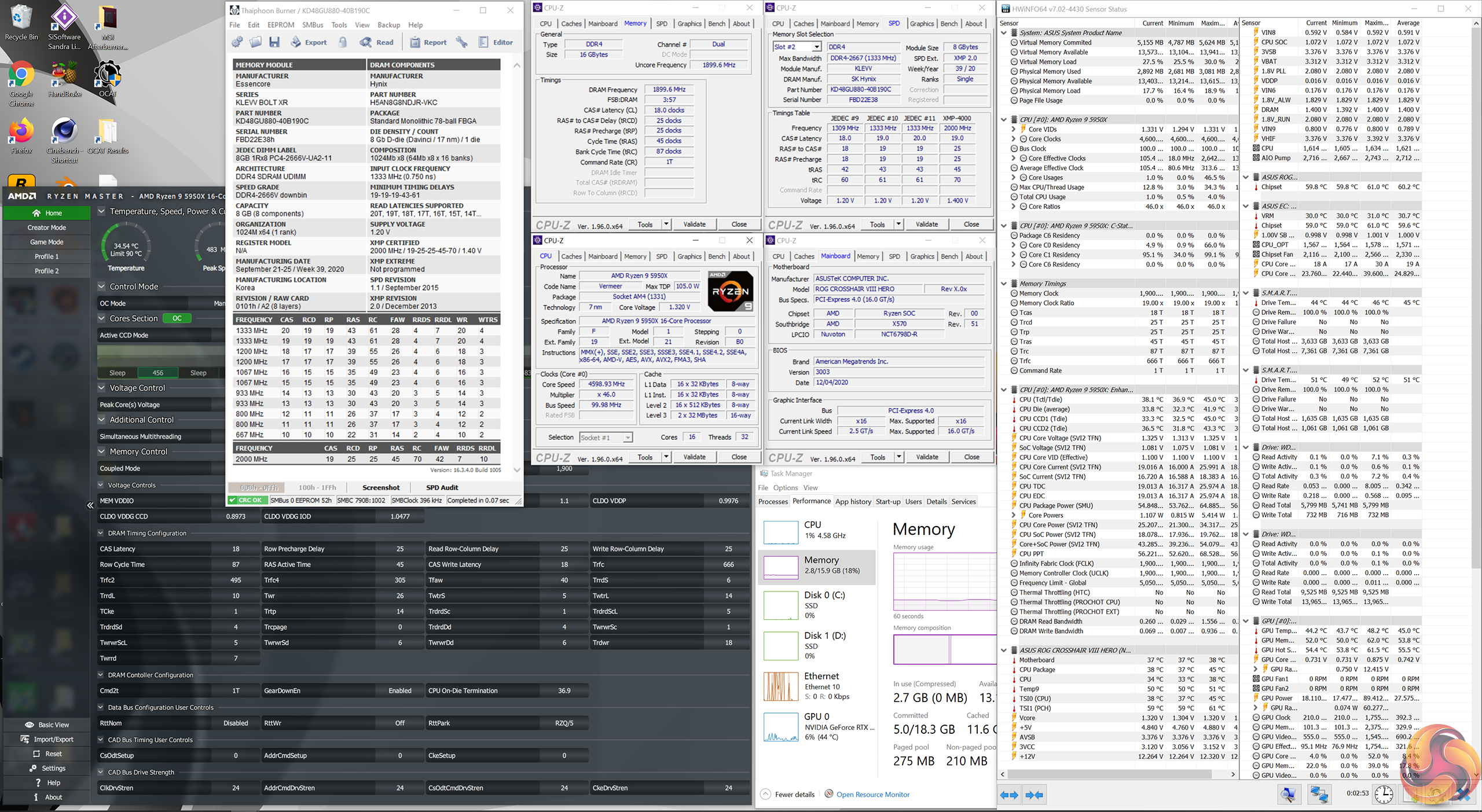The image size is (1482, 812).
Task: Click HWiNFO expand columns arrows icon
Action: tap(1009, 795)
